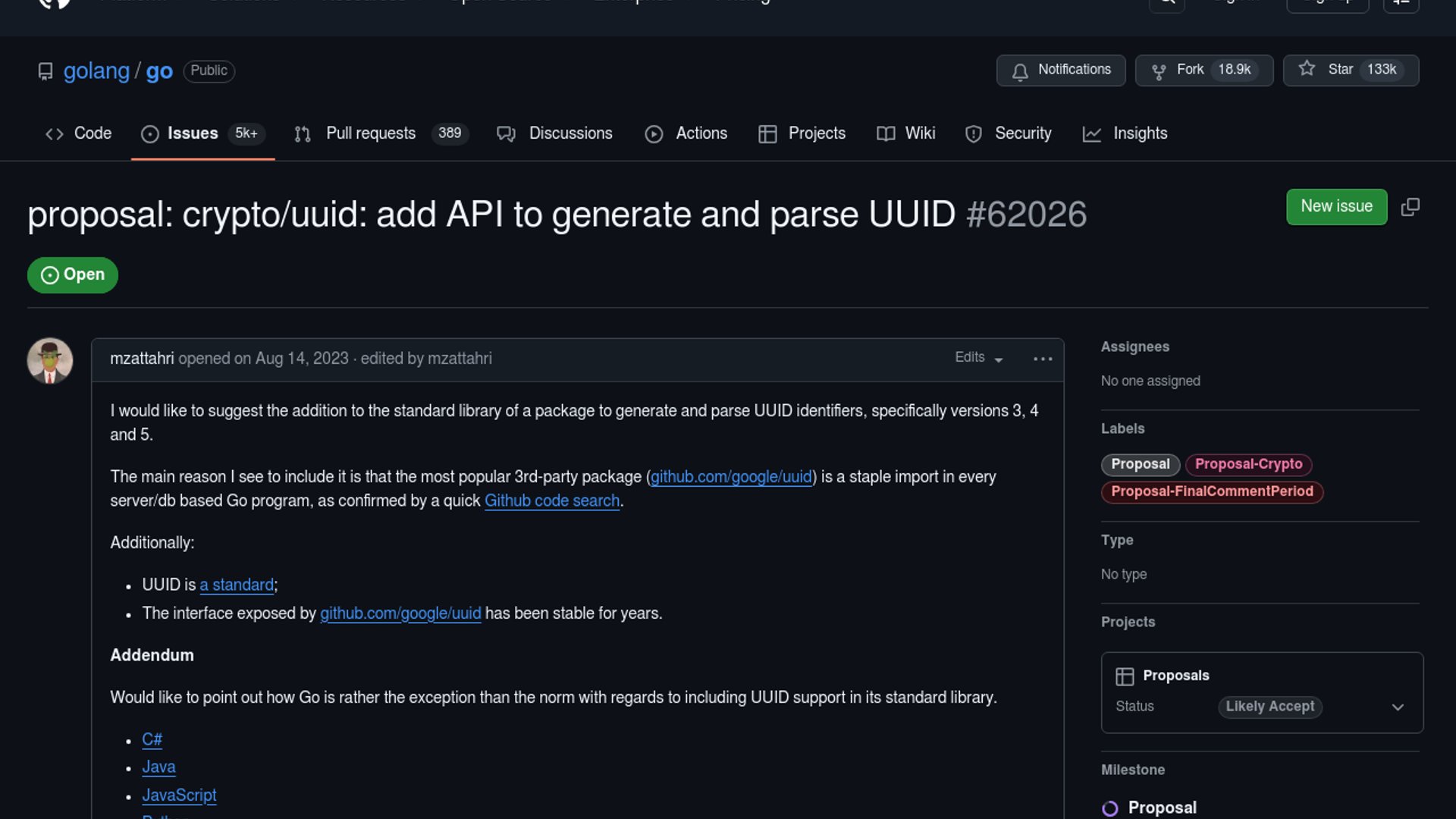Click the Fork icon button
The height and width of the screenshot is (819, 1456).
pos(1159,71)
